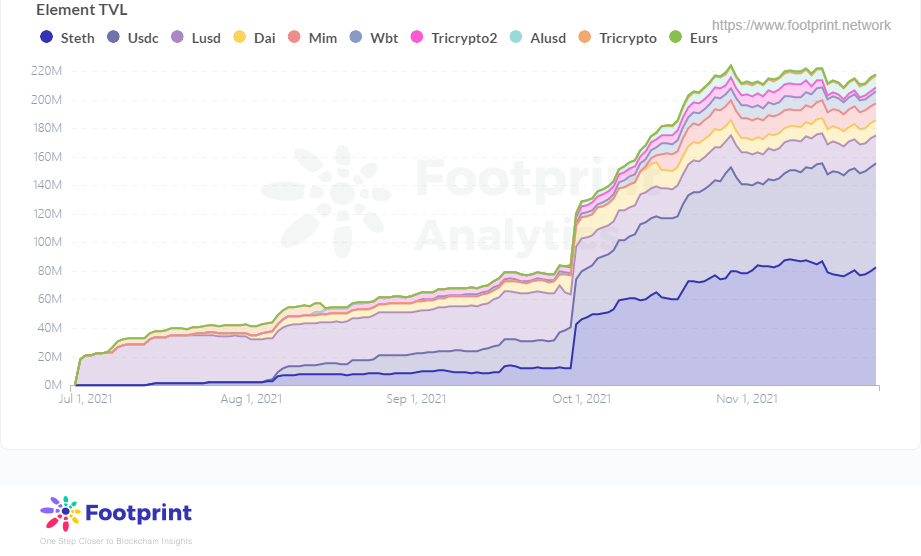Click the Wbt legend circle icon
This screenshot has width=921, height=556.
coord(356,38)
